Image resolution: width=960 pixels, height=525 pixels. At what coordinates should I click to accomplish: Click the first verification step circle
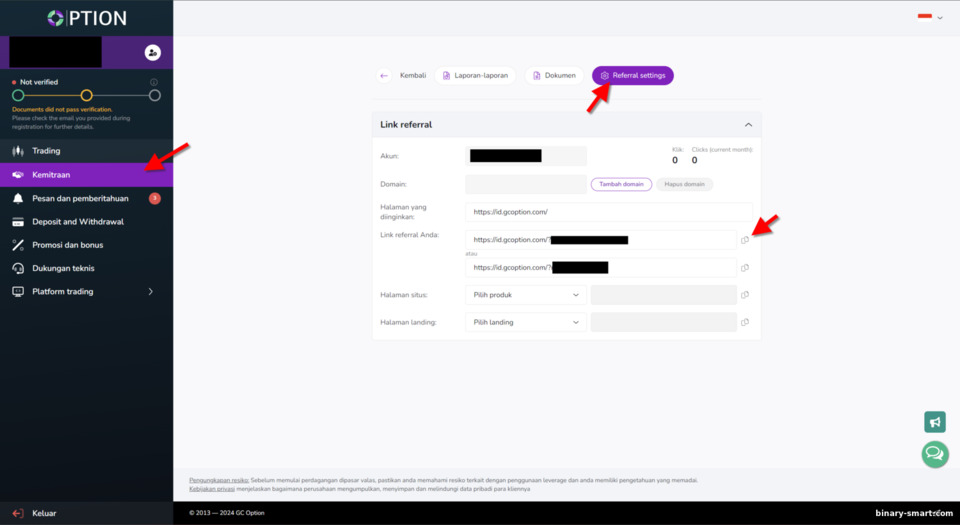(x=18, y=95)
